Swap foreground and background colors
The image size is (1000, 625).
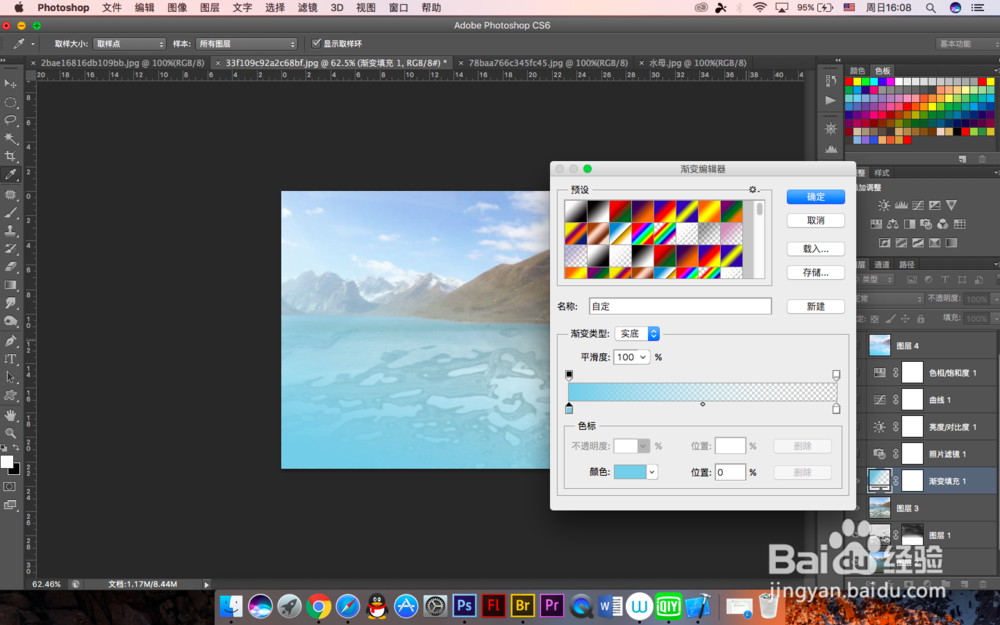(x=16, y=448)
